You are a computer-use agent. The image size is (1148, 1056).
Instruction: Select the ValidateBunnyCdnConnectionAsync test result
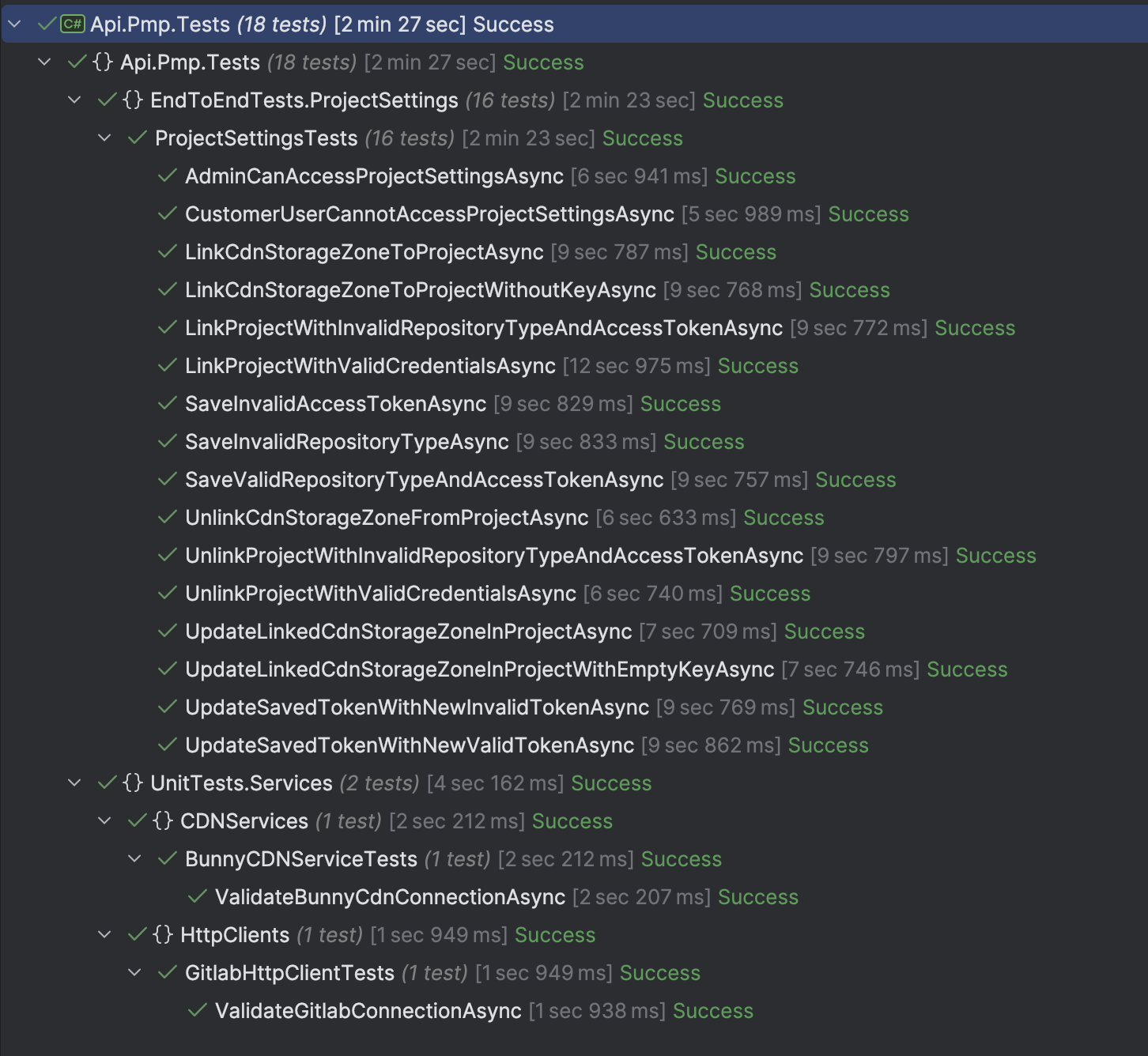pos(390,897)
